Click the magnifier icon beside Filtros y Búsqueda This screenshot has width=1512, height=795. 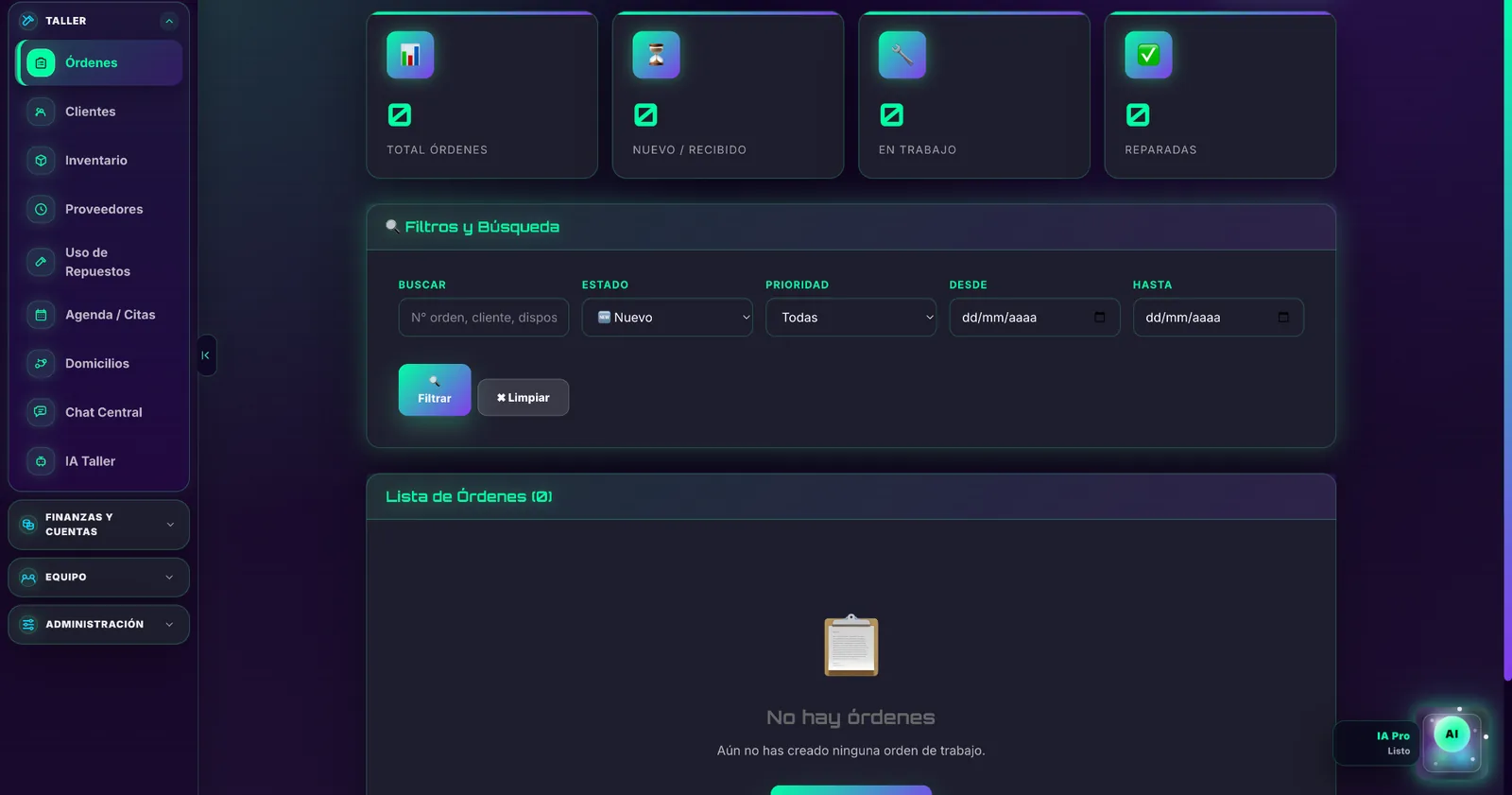coord(392,226)
